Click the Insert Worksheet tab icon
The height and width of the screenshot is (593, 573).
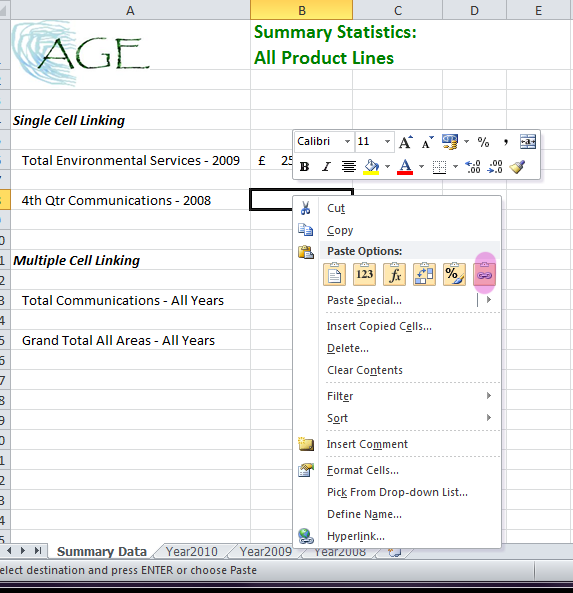[394, 552]
